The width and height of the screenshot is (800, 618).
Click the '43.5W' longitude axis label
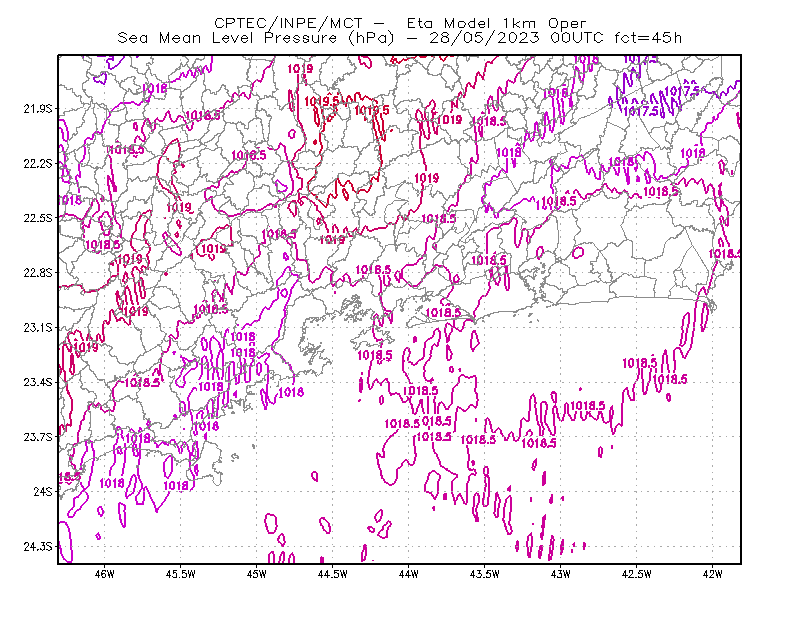485,574
